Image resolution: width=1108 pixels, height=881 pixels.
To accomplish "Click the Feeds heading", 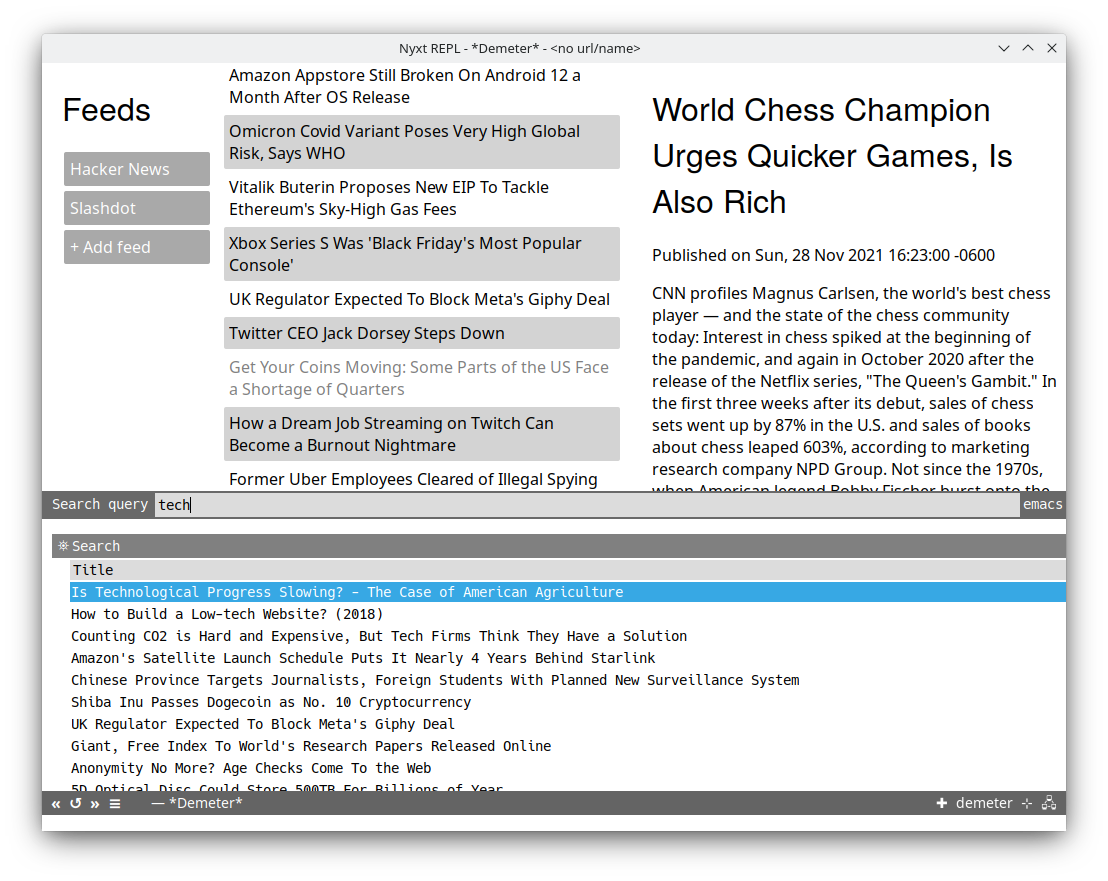I will pos(107,110).
